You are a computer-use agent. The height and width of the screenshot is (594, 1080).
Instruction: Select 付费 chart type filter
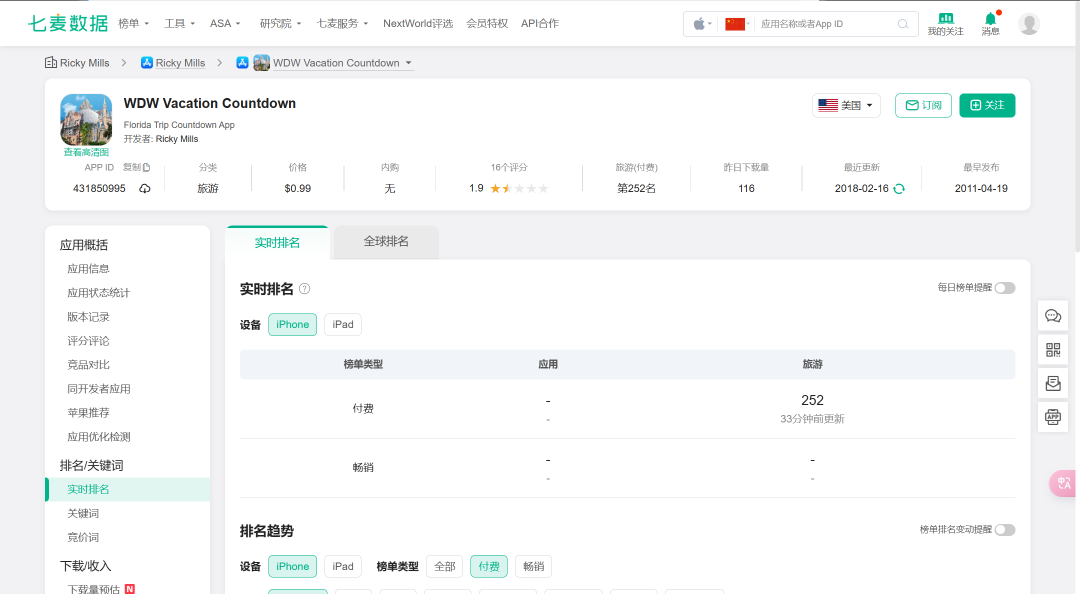pos(489,566)
